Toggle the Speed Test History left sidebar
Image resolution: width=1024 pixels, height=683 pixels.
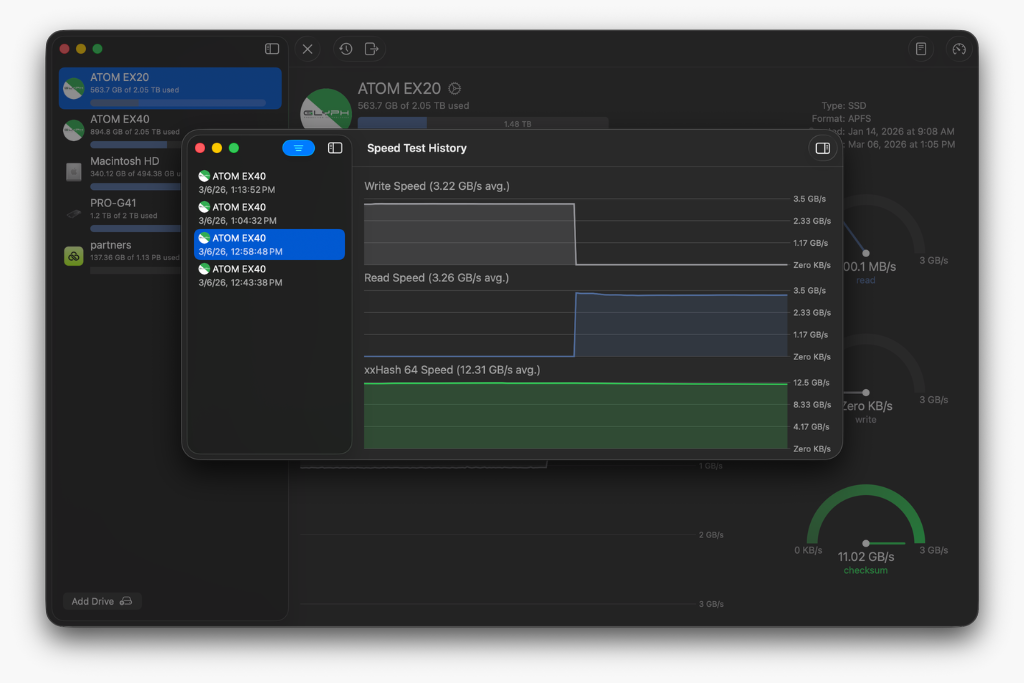335,148
